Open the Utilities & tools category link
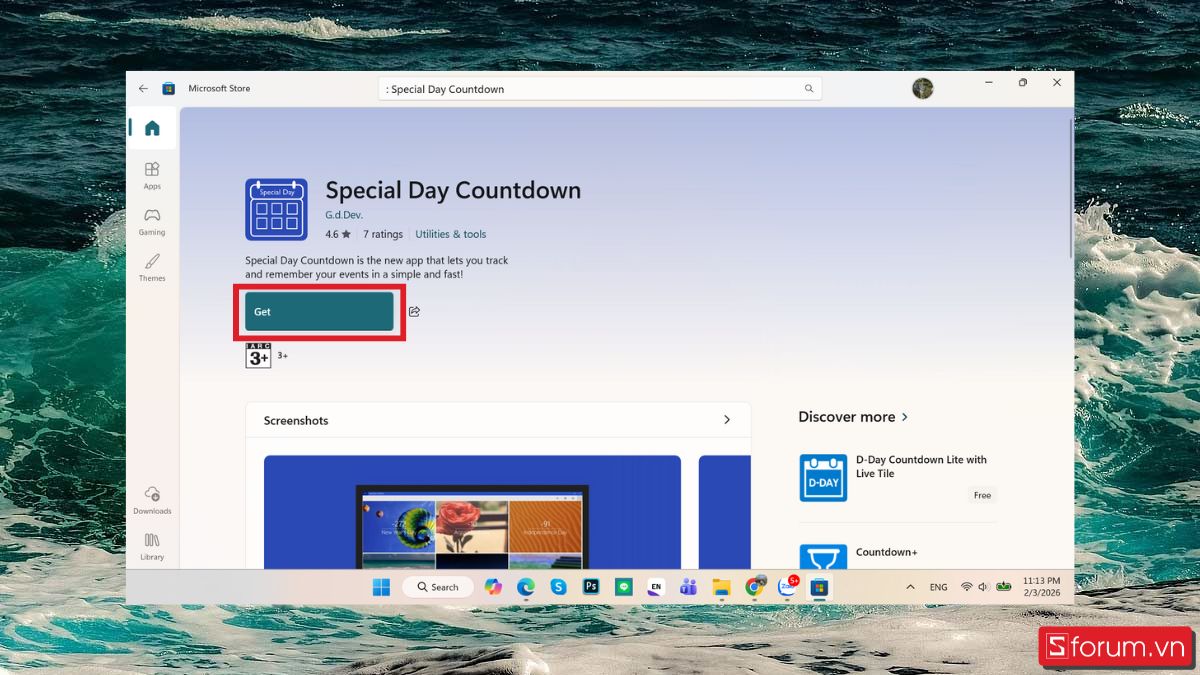Image resolution: width=1200 pixels, height=675 pixels. pyautogui.click(x=451, y=234)
